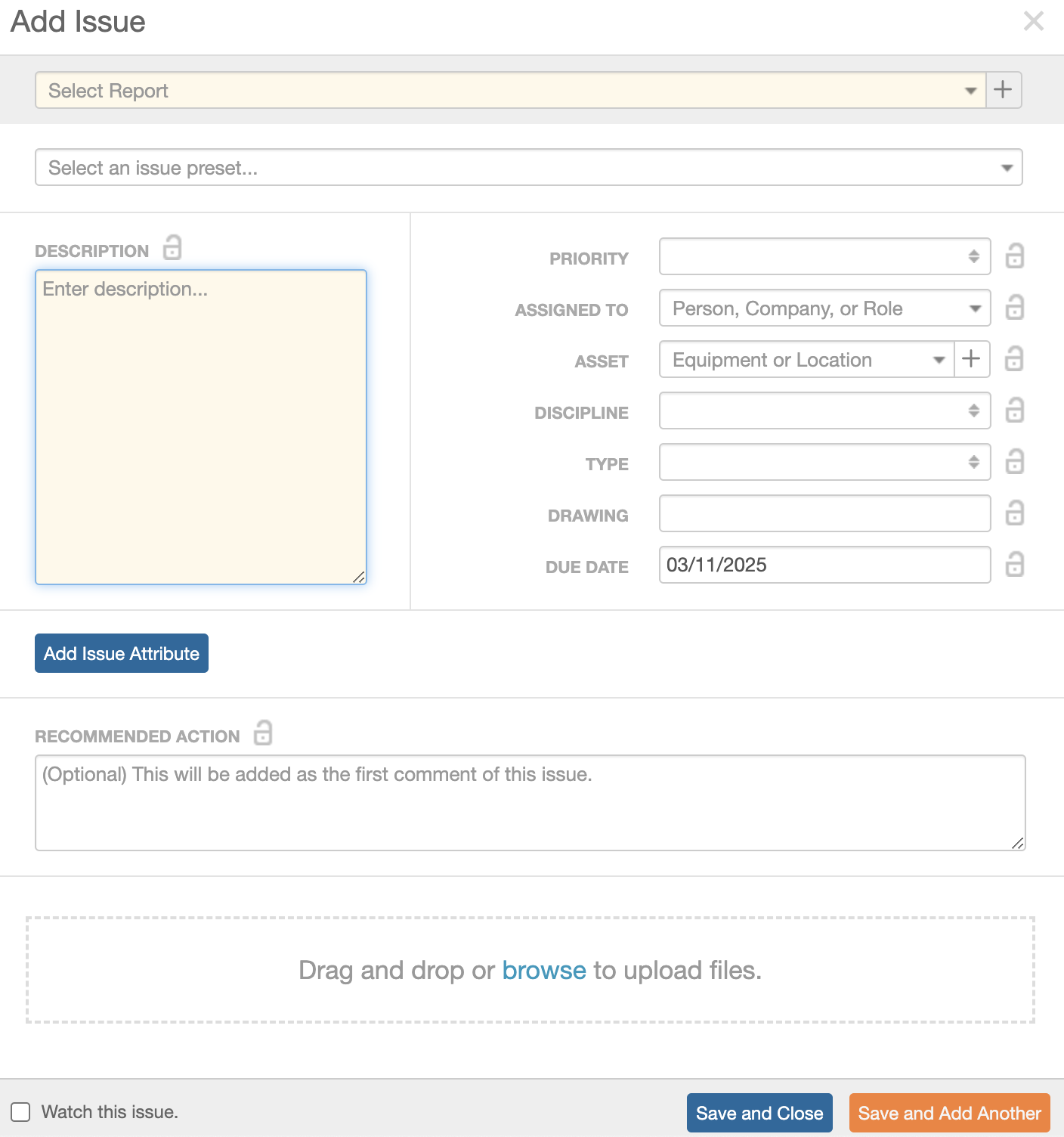Toggle the lock icon for Type
The image size is (1064, 1137).
click(x=1015, y=462)
